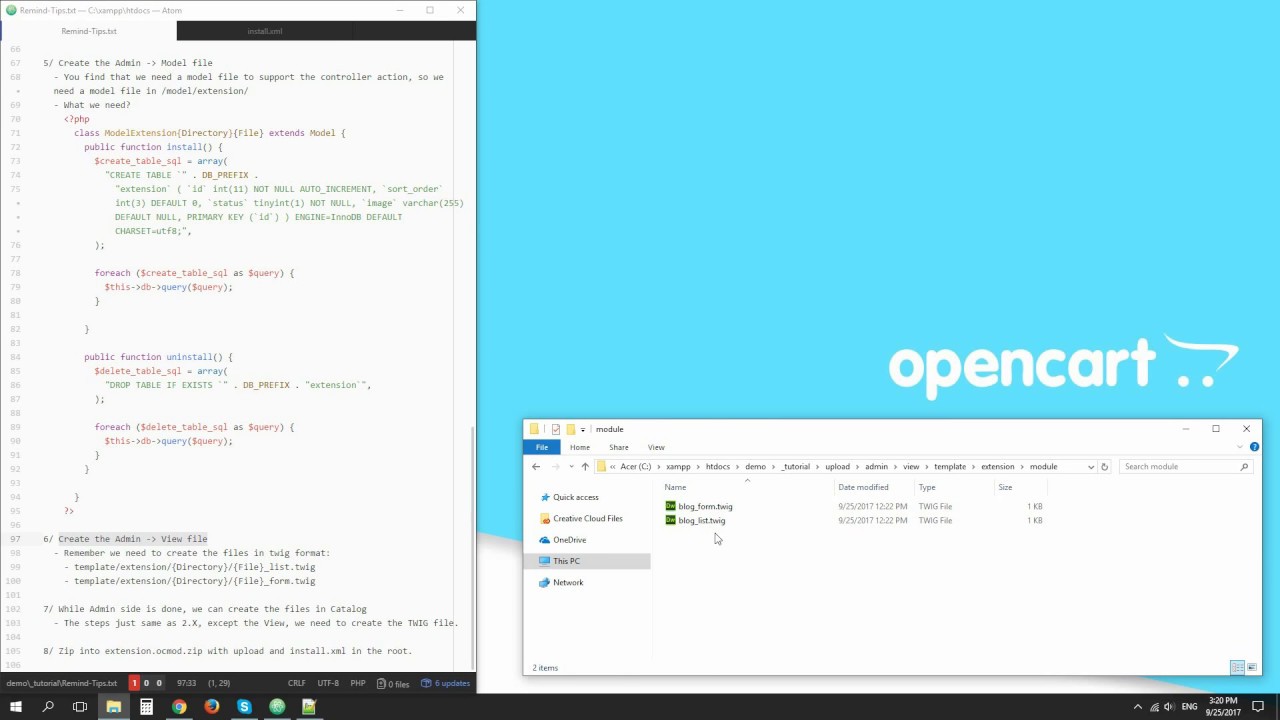
Task: Open the Windows Start menu
Action: (16, 707)
